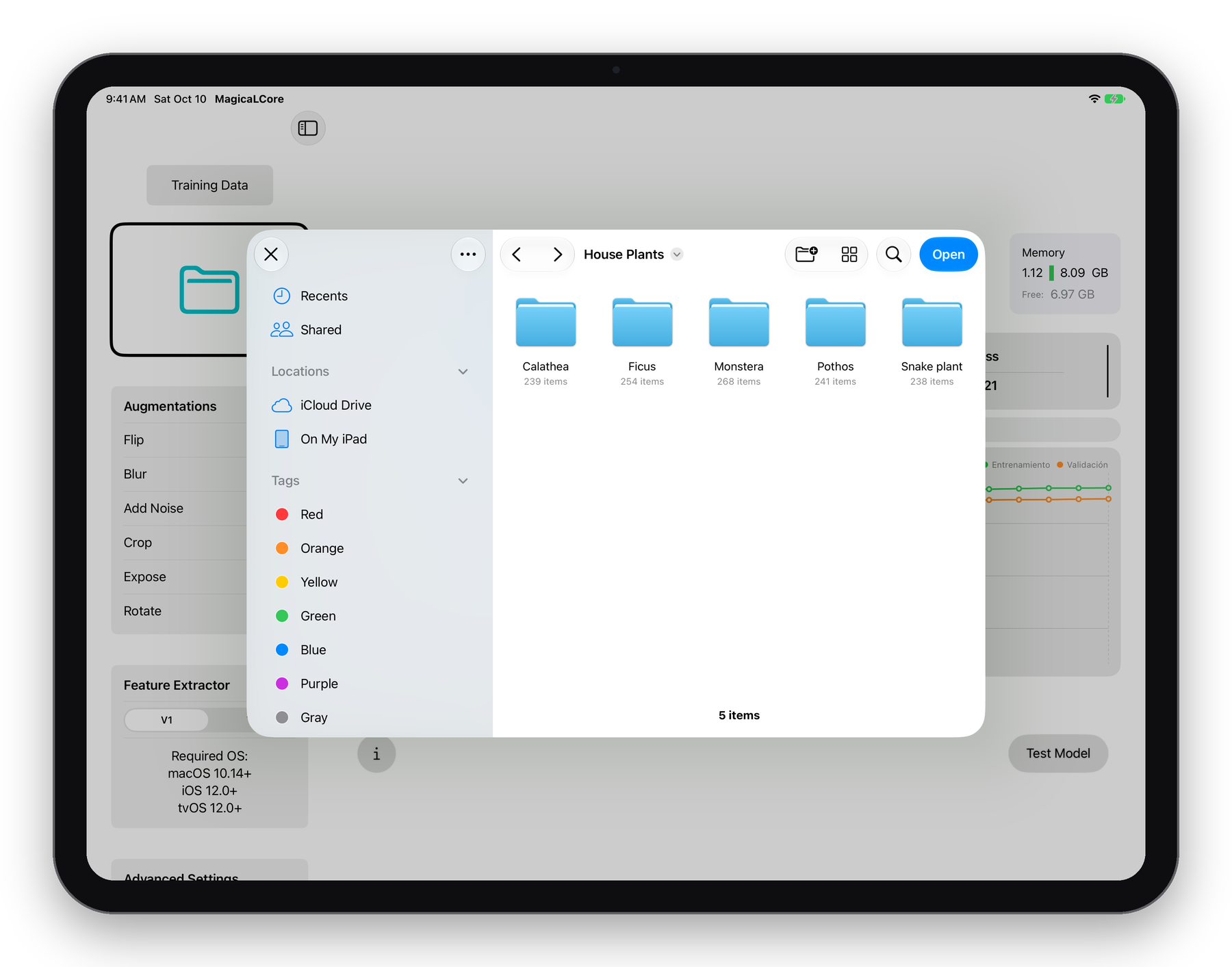Screen dimensions: 1232x967
Task: Click the Blur augmentation row
Action: (x=185, y=474)
